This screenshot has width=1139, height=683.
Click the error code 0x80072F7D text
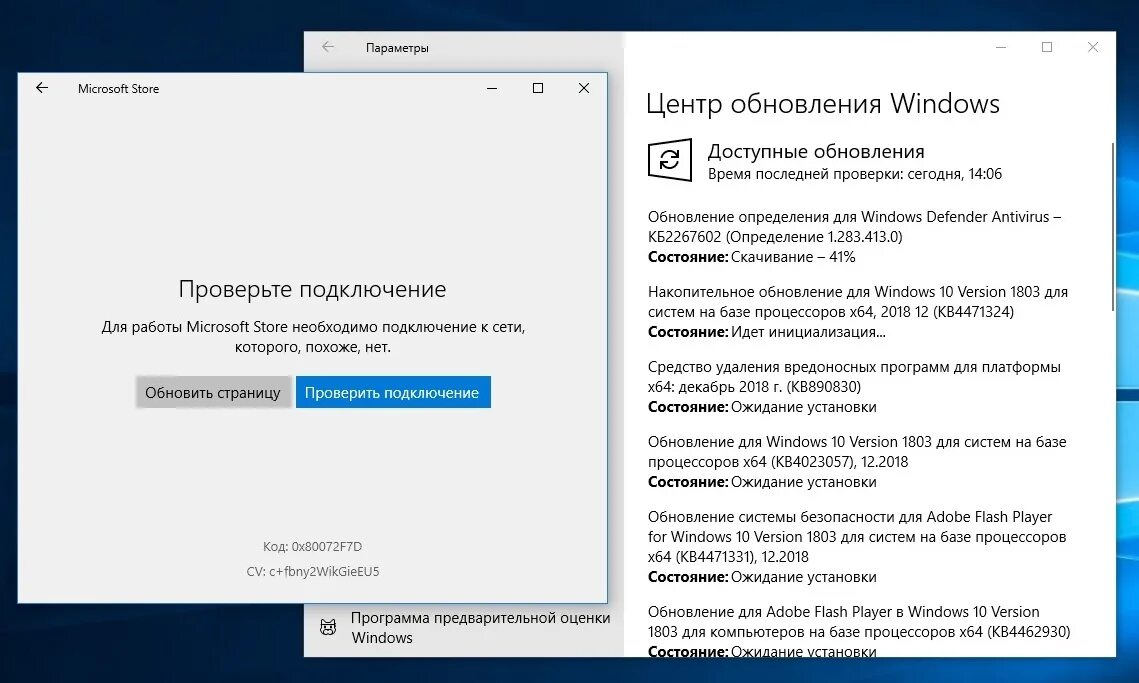point(312,546)
